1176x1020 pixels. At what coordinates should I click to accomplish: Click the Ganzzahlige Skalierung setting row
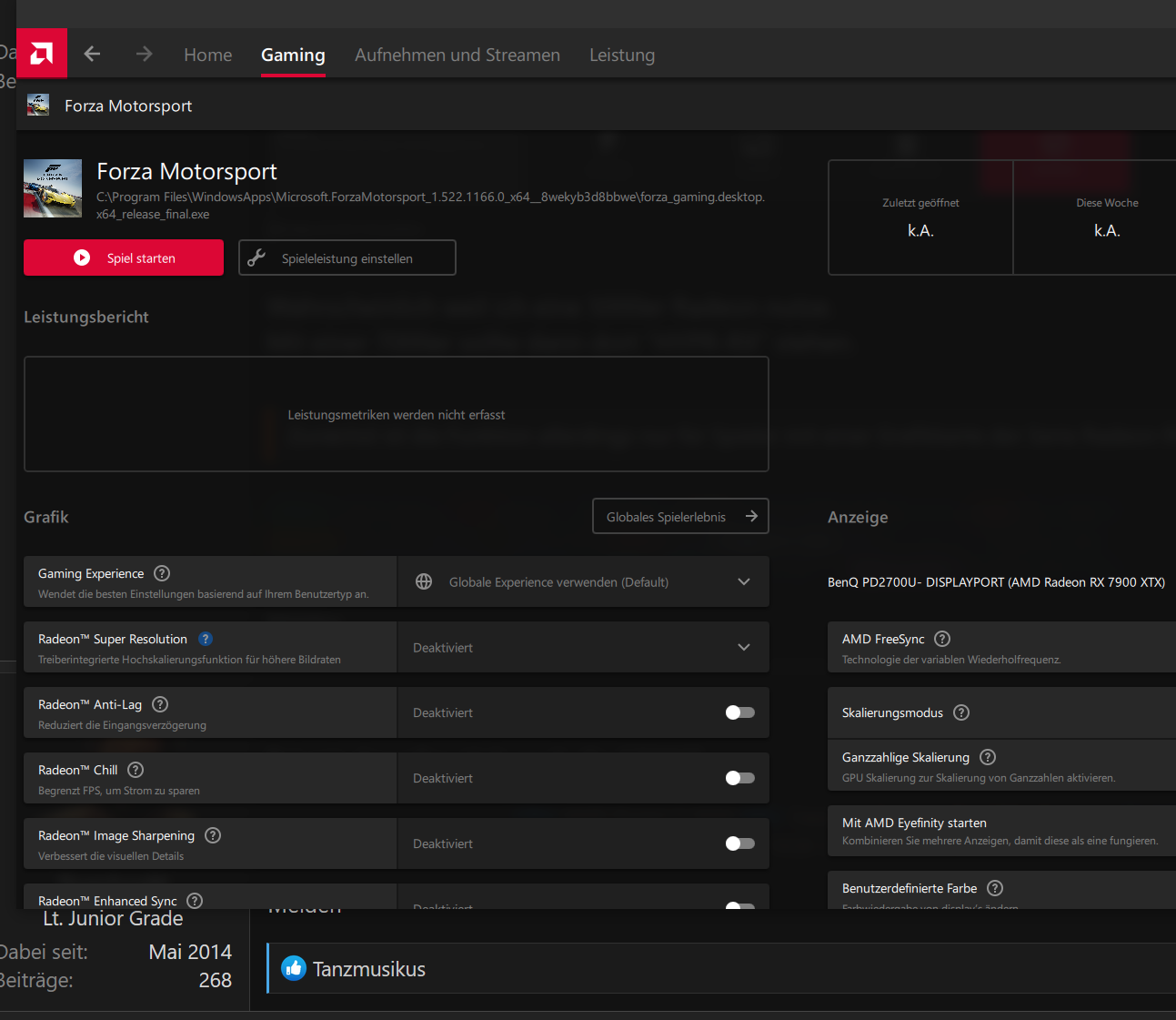click(1001, 765)
